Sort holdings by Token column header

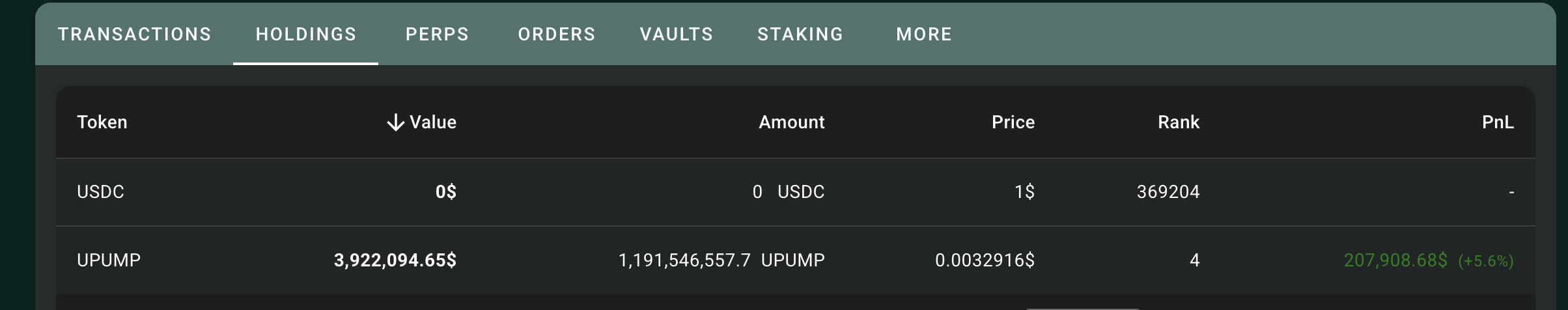102,122
